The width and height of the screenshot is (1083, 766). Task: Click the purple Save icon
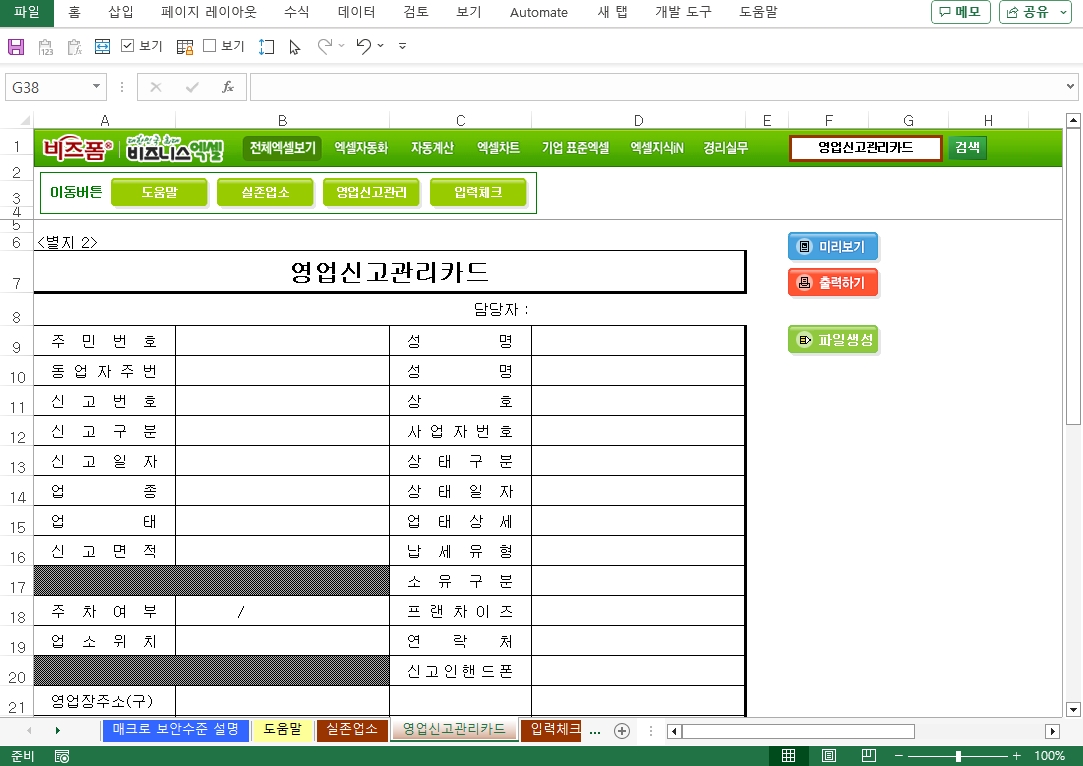(15, 47)
